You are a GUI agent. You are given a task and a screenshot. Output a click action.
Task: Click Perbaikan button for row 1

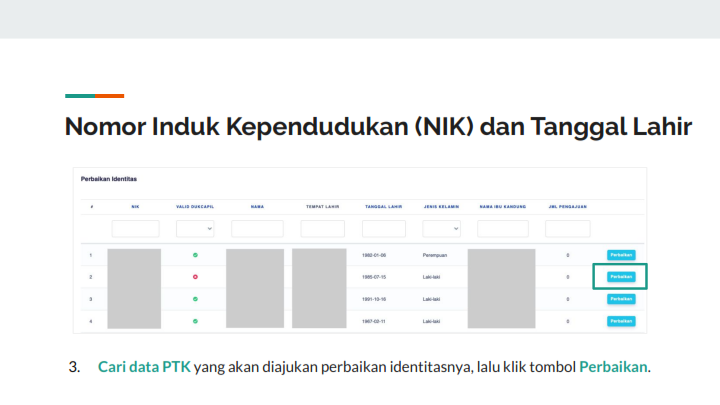pos(621,255)
